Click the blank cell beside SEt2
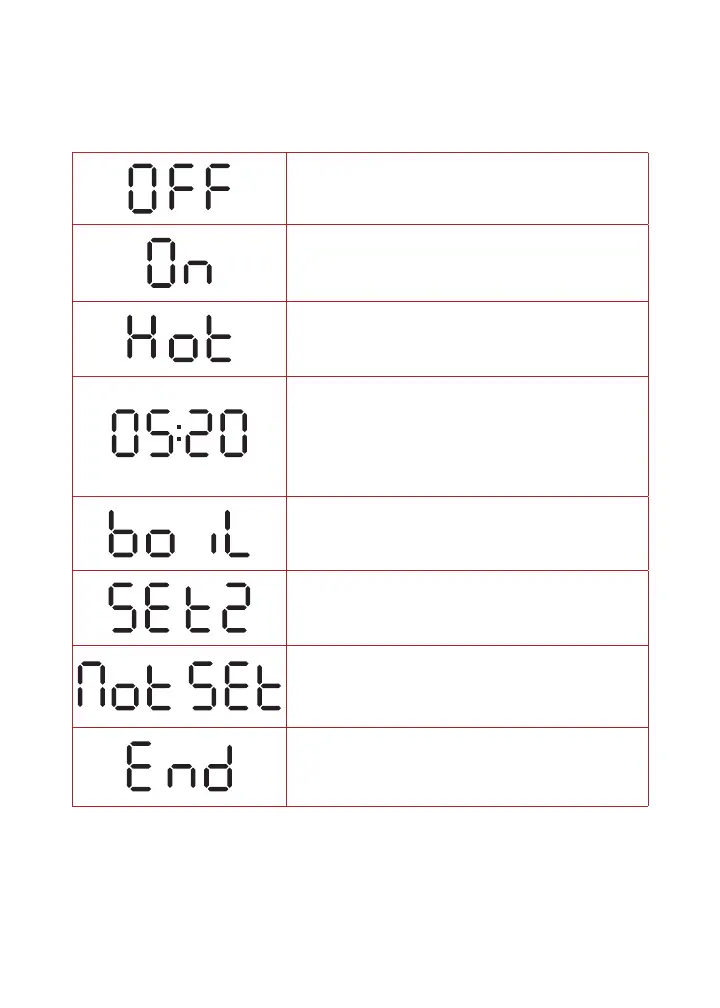Screen dimensions: 720x1008 (467, 608)
